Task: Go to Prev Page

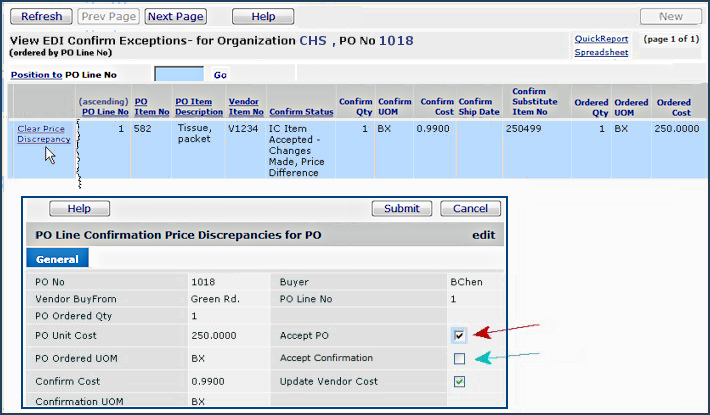Action: click(107, 17)
